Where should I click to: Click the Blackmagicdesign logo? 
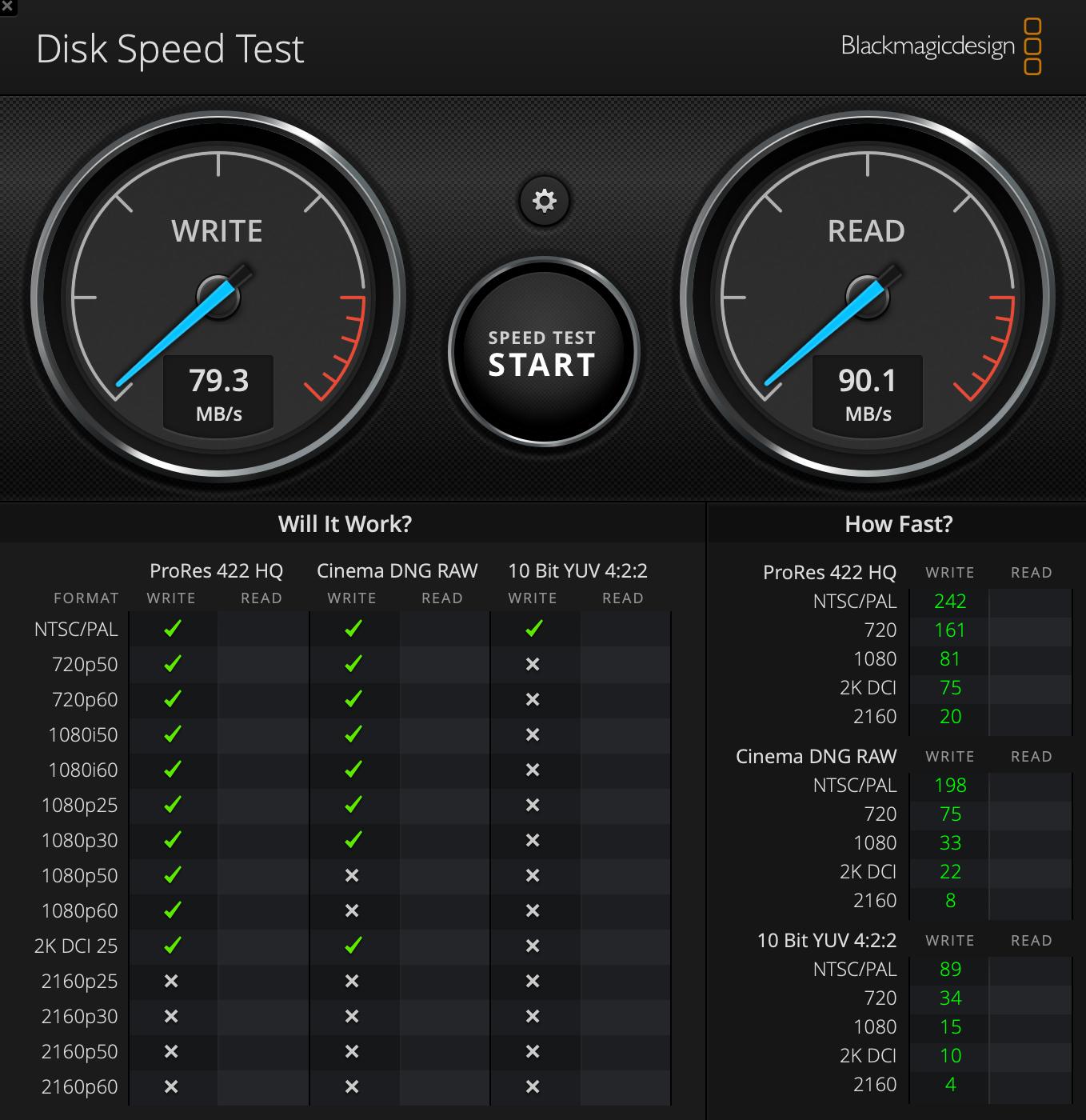(928, 46)
